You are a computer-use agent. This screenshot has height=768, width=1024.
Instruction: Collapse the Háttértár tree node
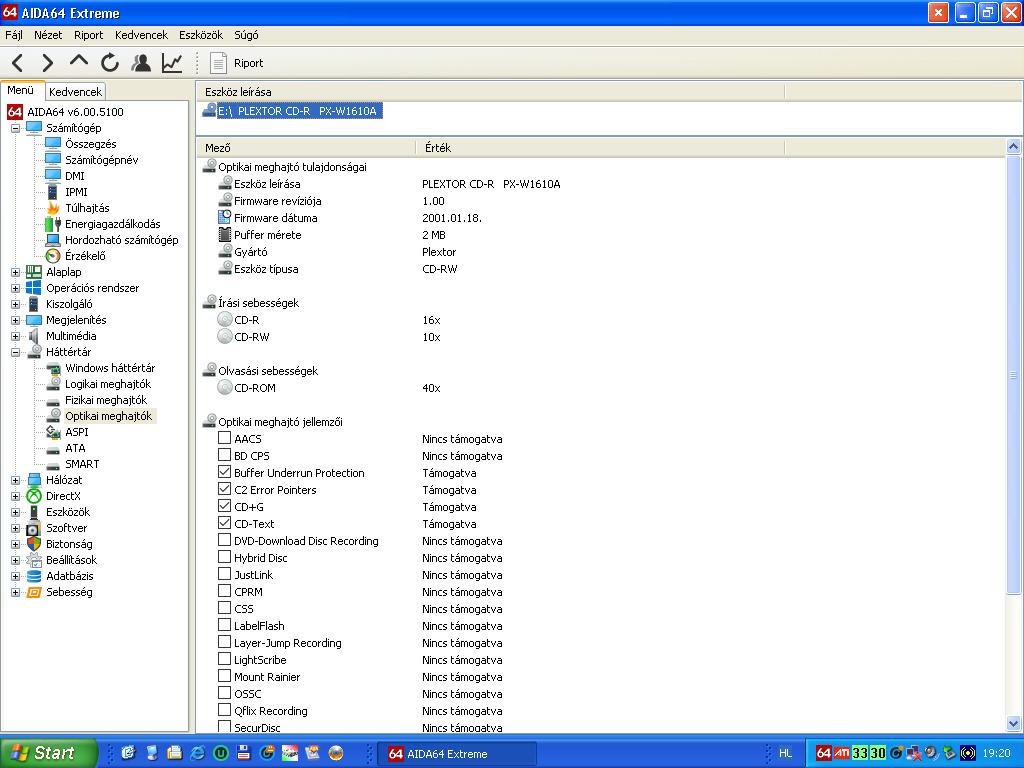coord(15,352)
